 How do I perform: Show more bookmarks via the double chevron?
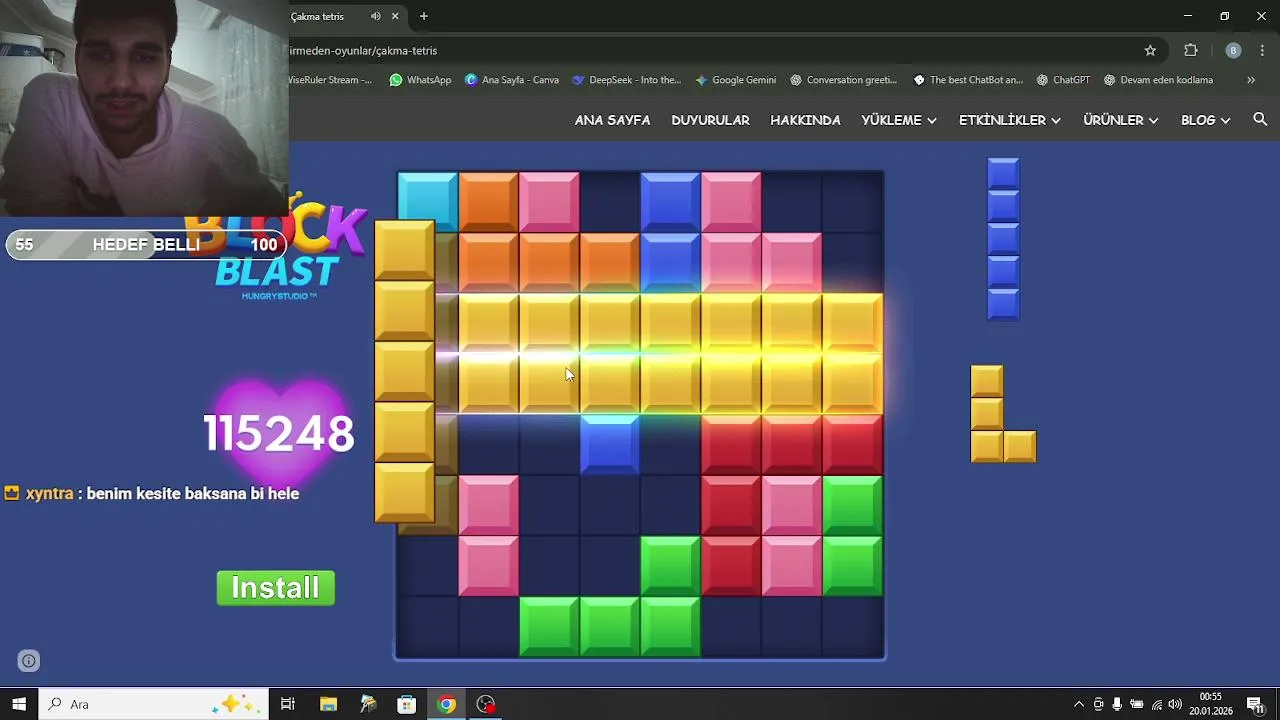pos(1251,80)
